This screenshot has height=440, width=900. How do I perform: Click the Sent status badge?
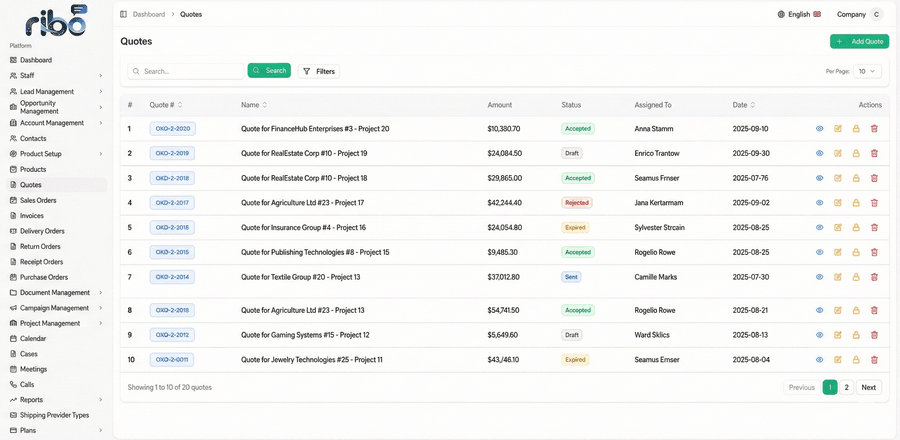click(571, 277)
